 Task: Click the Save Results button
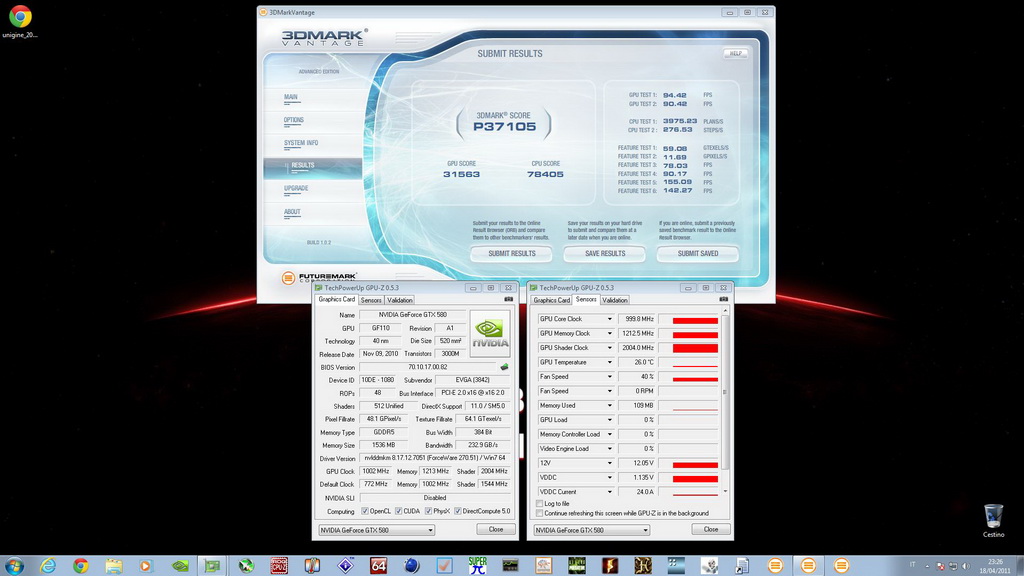click(x=605, y=253)
